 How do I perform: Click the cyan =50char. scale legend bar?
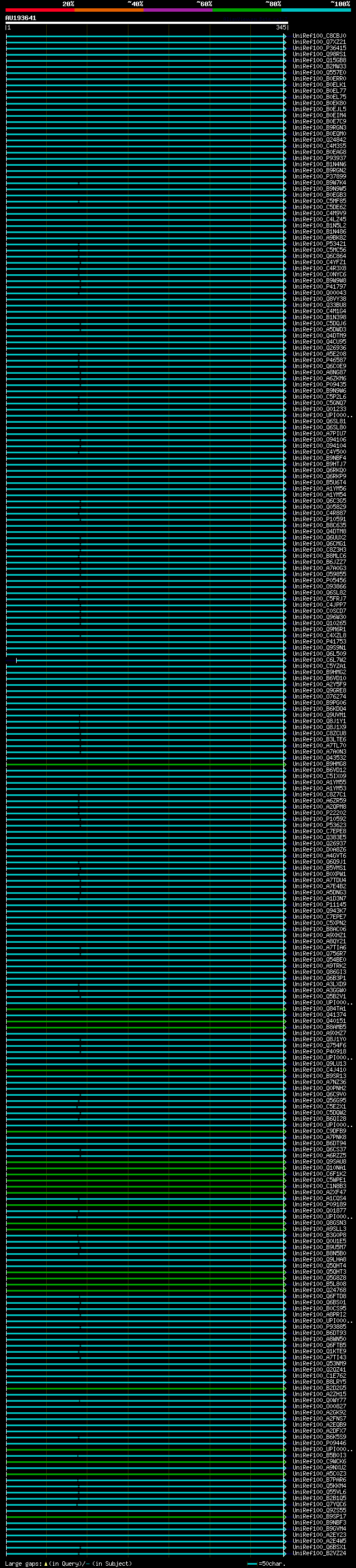[x=252, y=1564]
